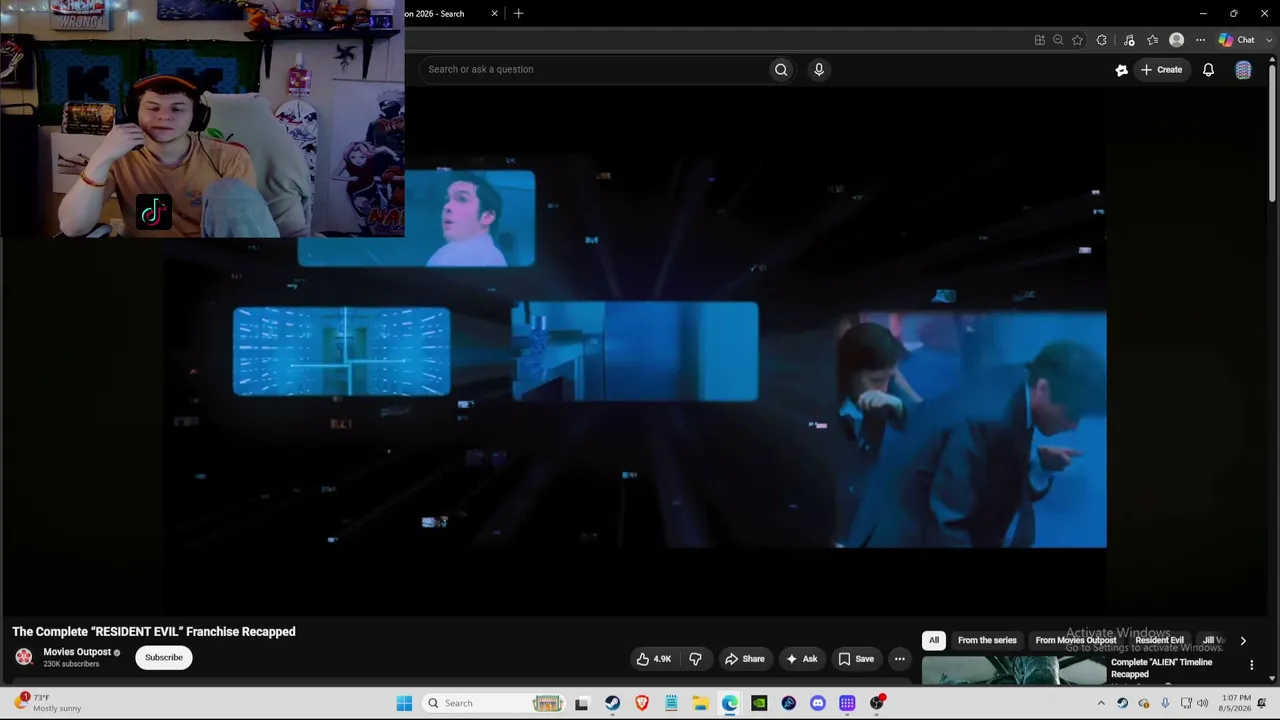Open the clock and date on taskbar
This screenshot has width=1280, height=720.
point(1236,703)
